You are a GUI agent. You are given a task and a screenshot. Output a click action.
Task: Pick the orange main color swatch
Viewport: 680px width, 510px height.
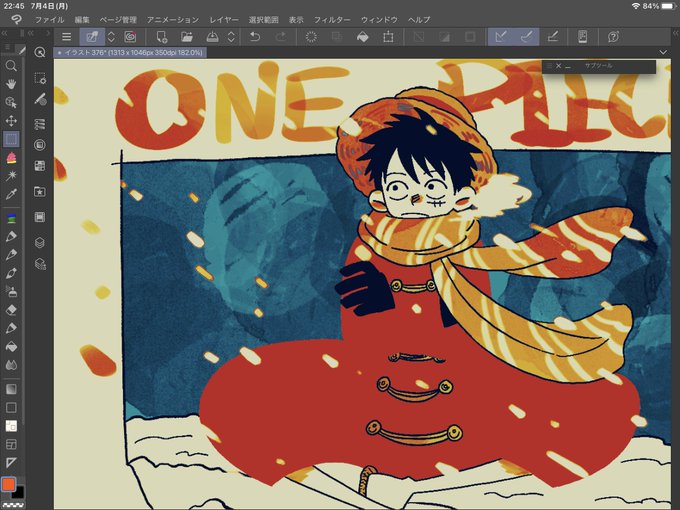click(x=8, y=484)
